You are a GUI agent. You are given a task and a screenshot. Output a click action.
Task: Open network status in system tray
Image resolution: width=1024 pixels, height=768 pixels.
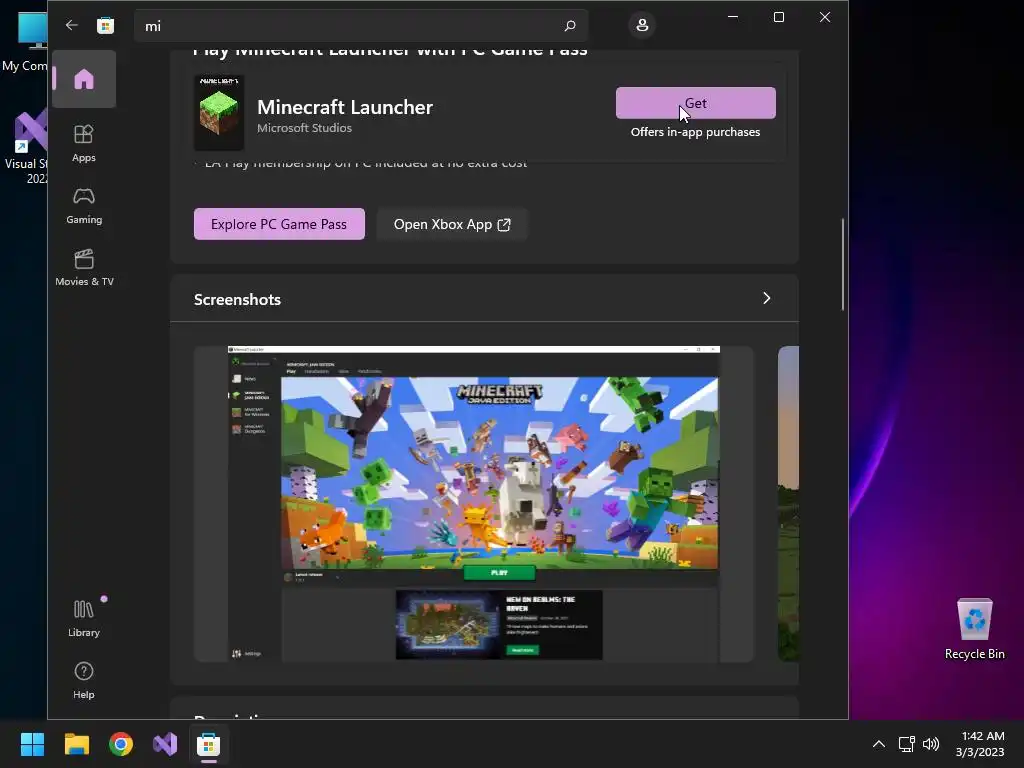point(906,744)
